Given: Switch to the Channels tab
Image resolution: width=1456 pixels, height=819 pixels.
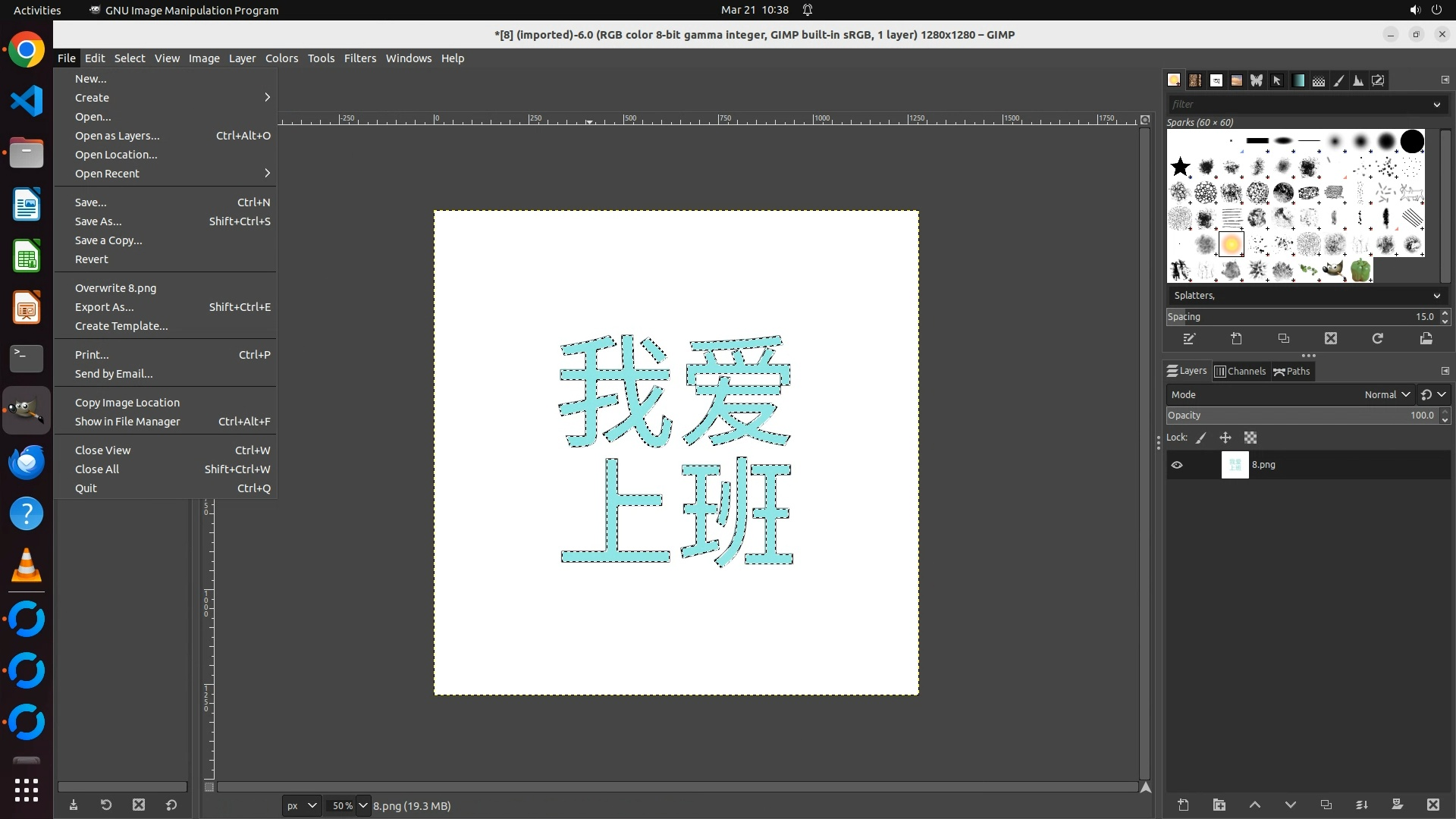Looking at the screenshot, I should [1240, 371].
